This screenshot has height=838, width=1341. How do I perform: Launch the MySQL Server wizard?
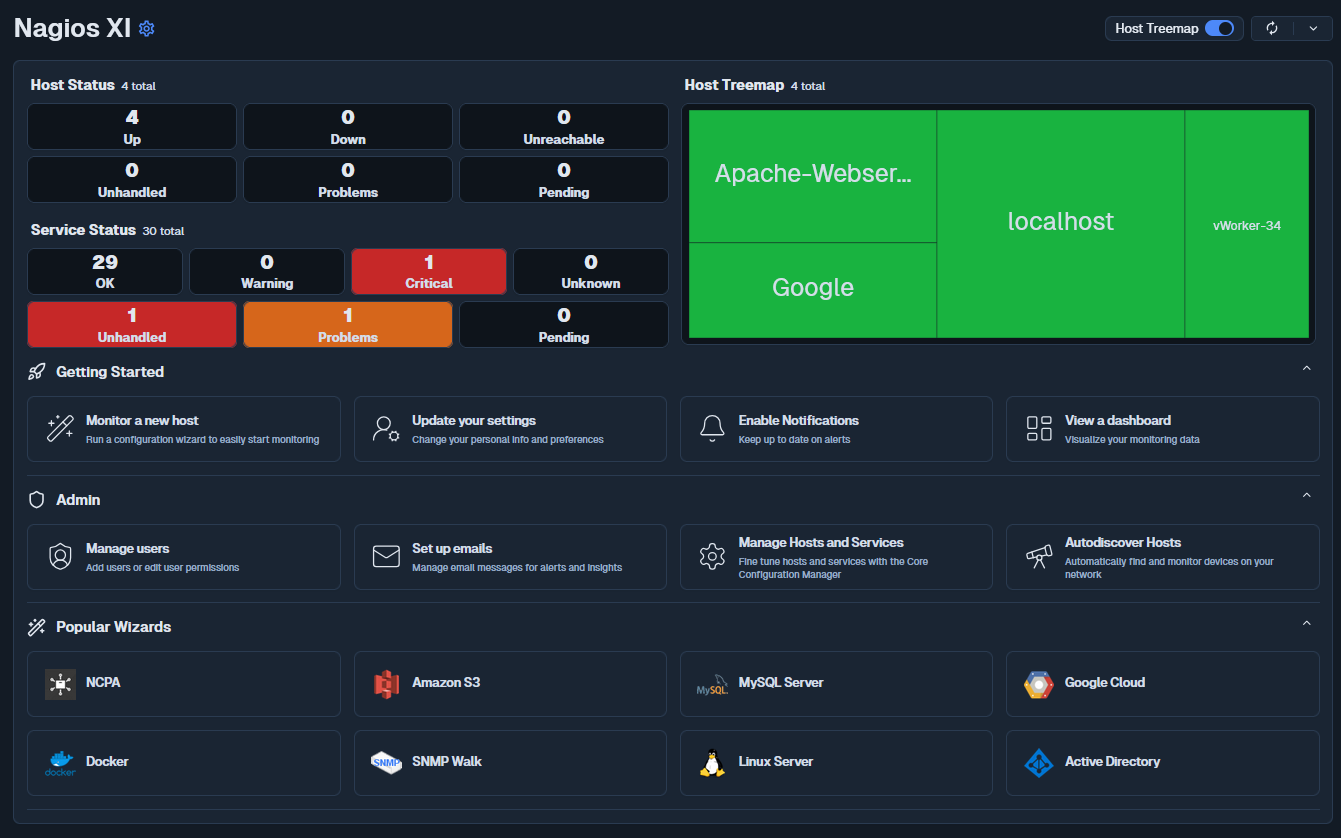pyautogui.click(x=712, y=683)
